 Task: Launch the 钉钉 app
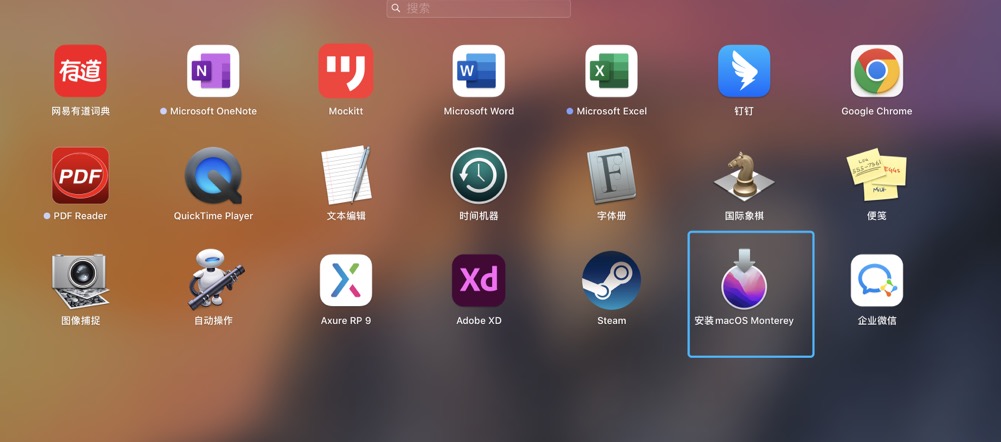744,71
